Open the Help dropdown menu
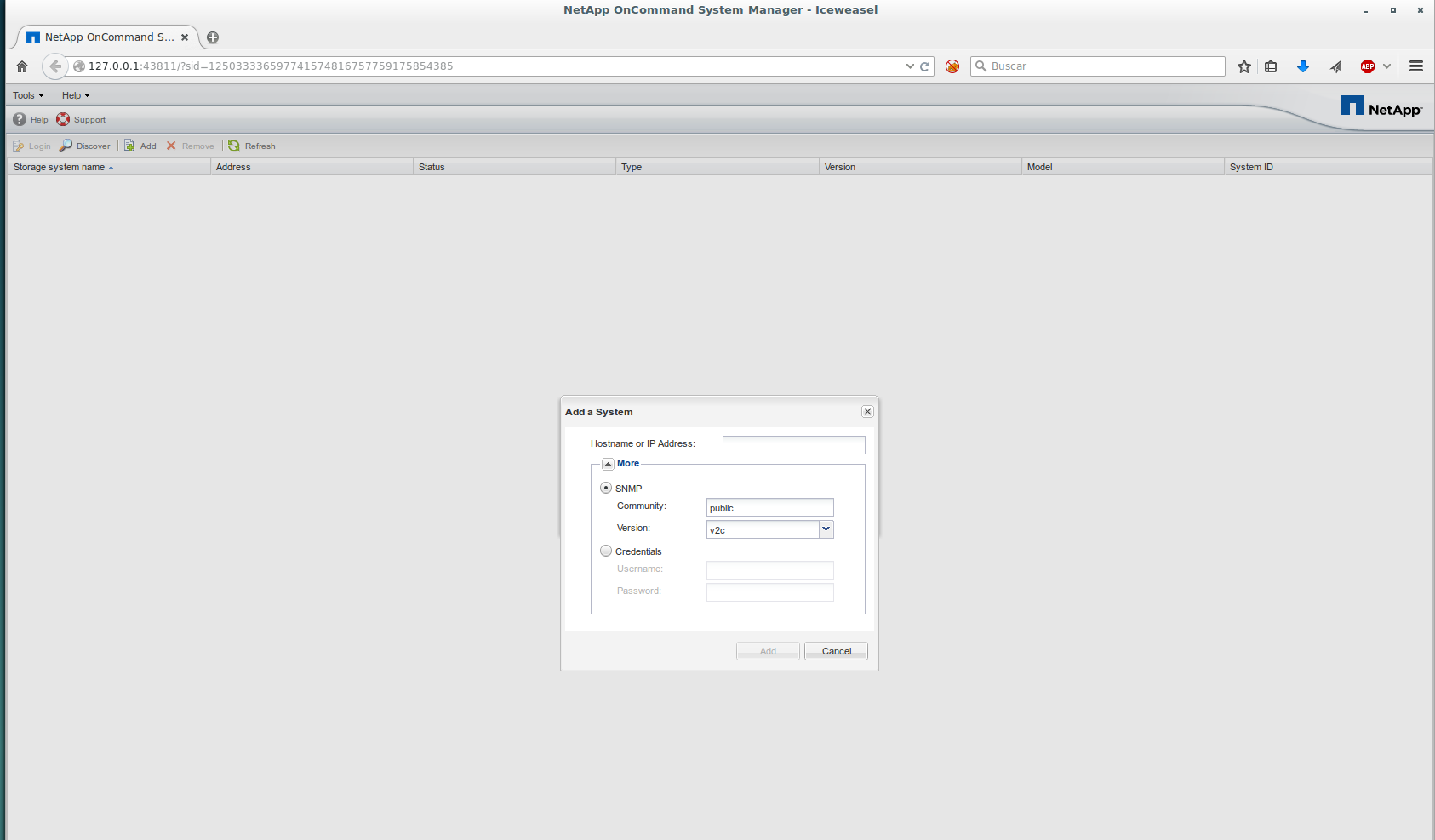Image resolution: width=1435 pixels, height=840 pixels. click(x=75, y=95)
